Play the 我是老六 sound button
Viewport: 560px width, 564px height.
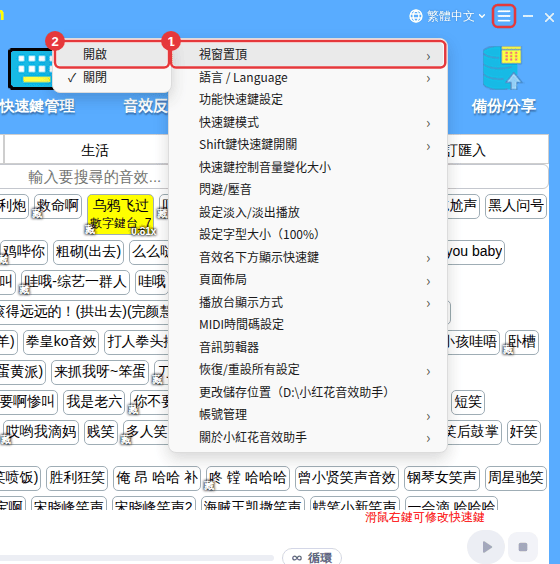click(x=94, y=402)
